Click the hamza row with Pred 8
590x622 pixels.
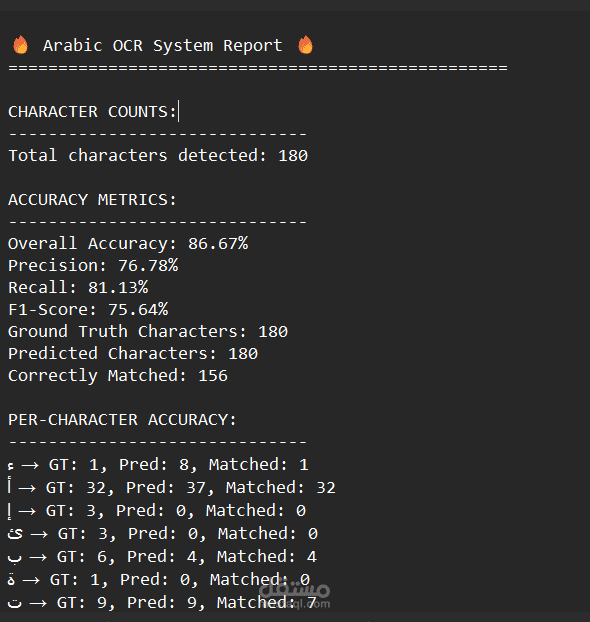(158, 465)
